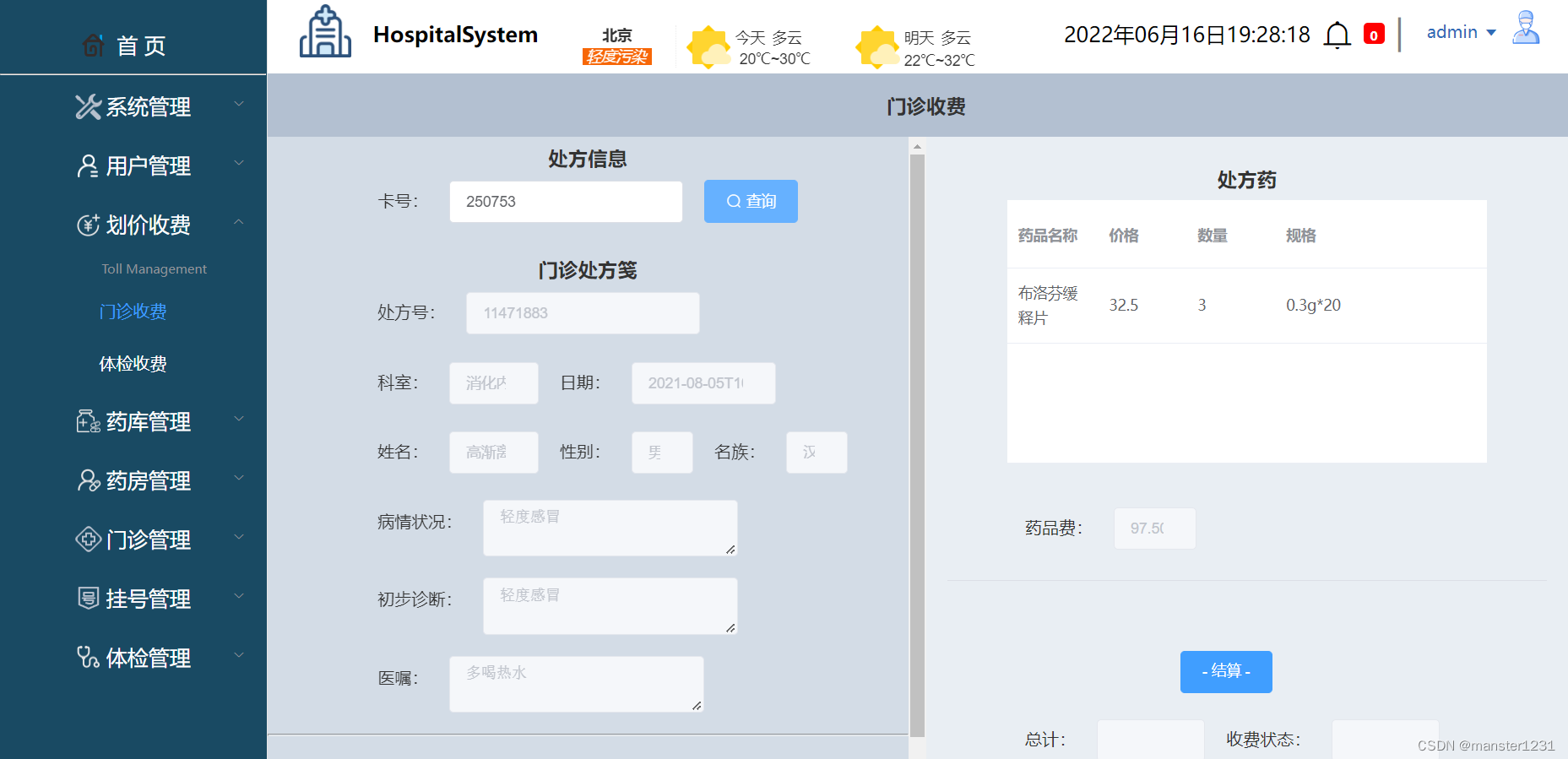This screenshot has width=1568, height=759.
Task: Click the 处方号 field showing 11471883
Action: tap(583, 313)
